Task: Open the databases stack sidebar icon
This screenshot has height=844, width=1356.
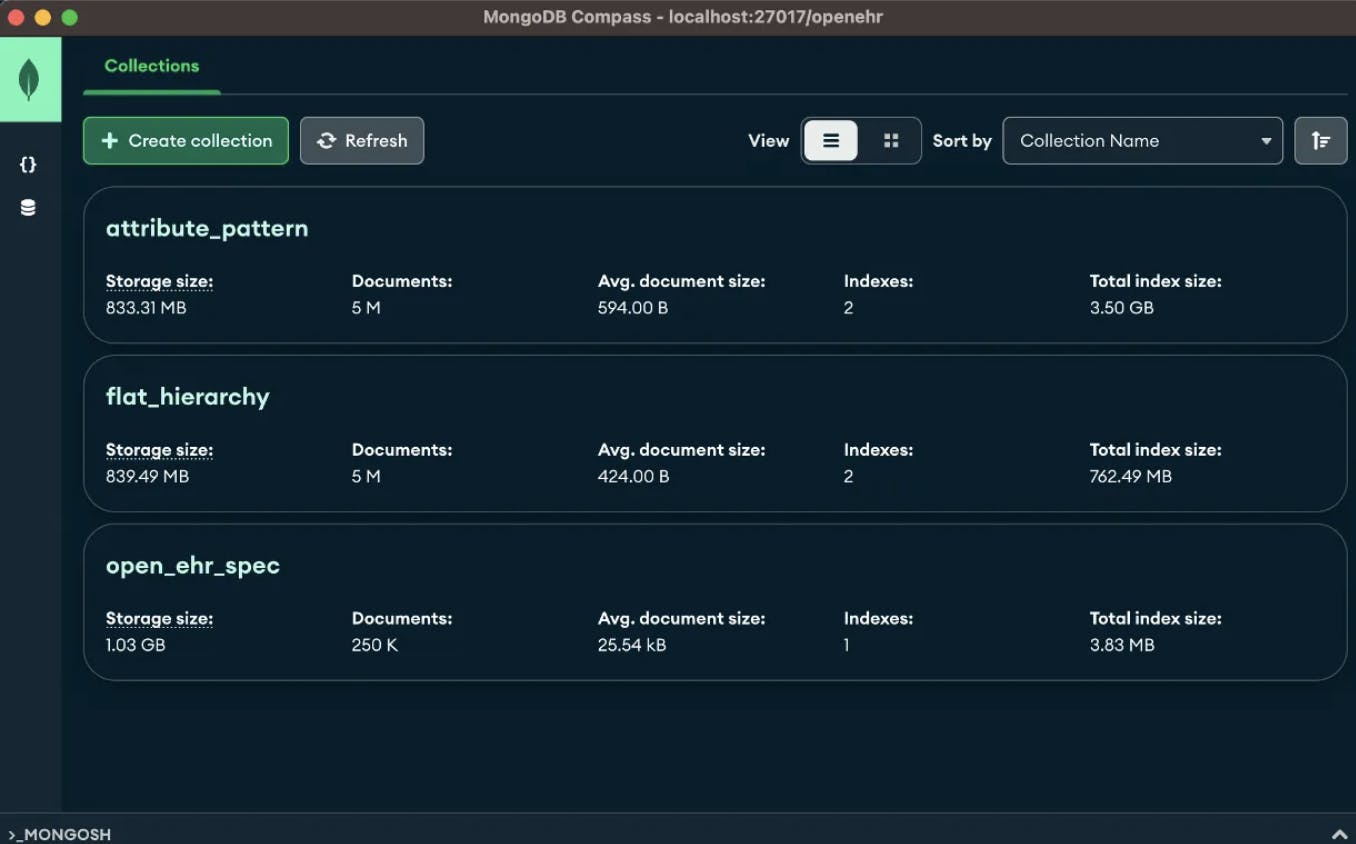Action: [x=28, y=208]
